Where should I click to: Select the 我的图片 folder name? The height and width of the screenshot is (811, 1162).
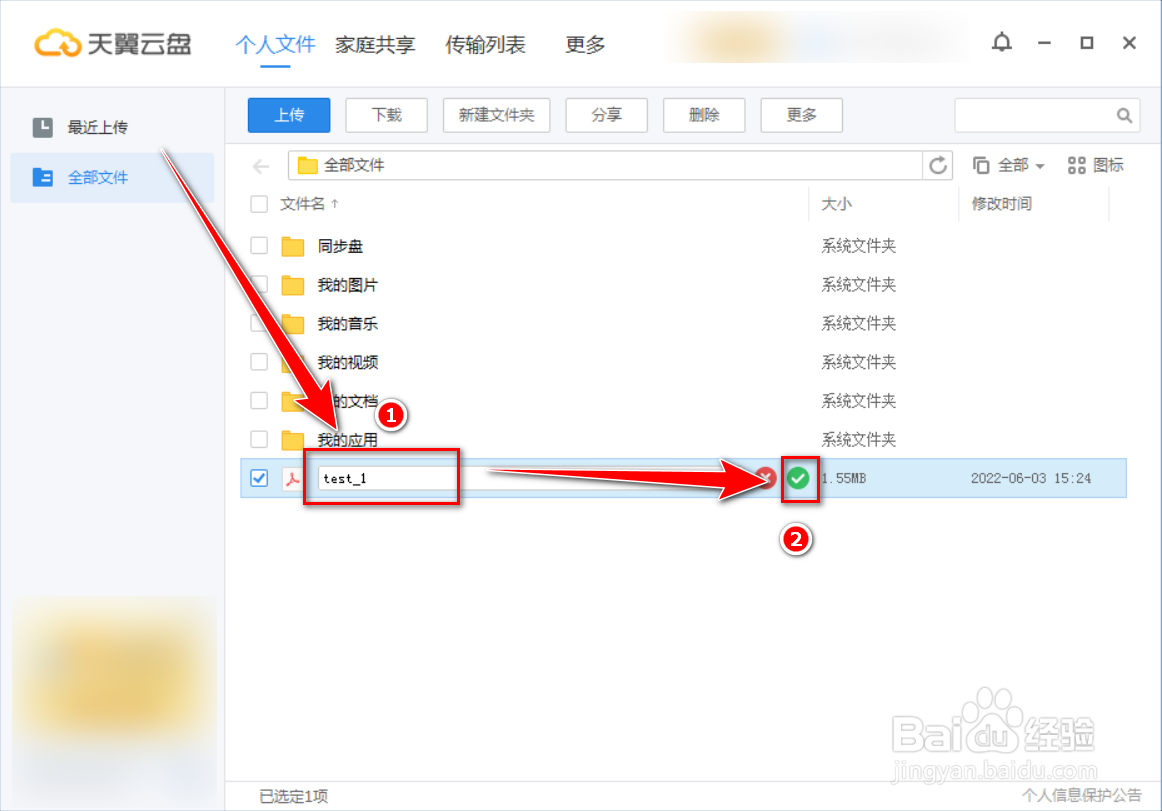click(348, 285)
